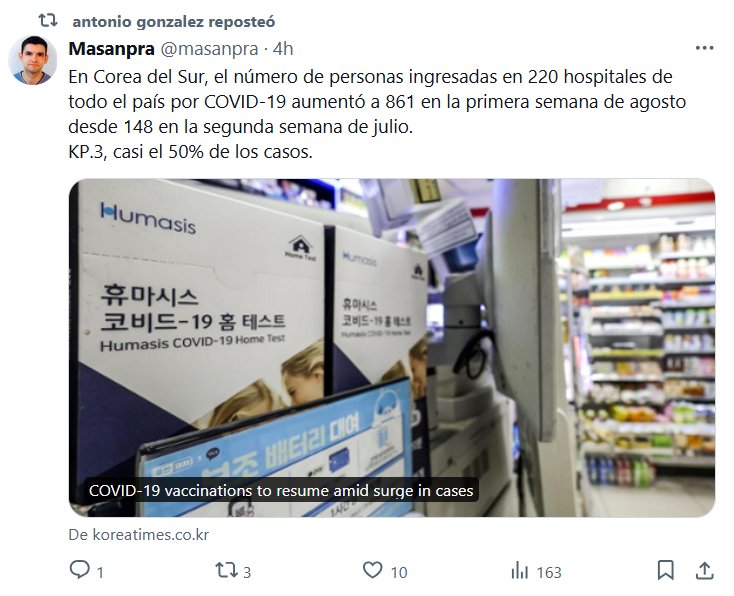This screenshot has height=596, width=734.
Task: Click the COVID-19 vaccinations headline caption
Action: click(281, 490)
